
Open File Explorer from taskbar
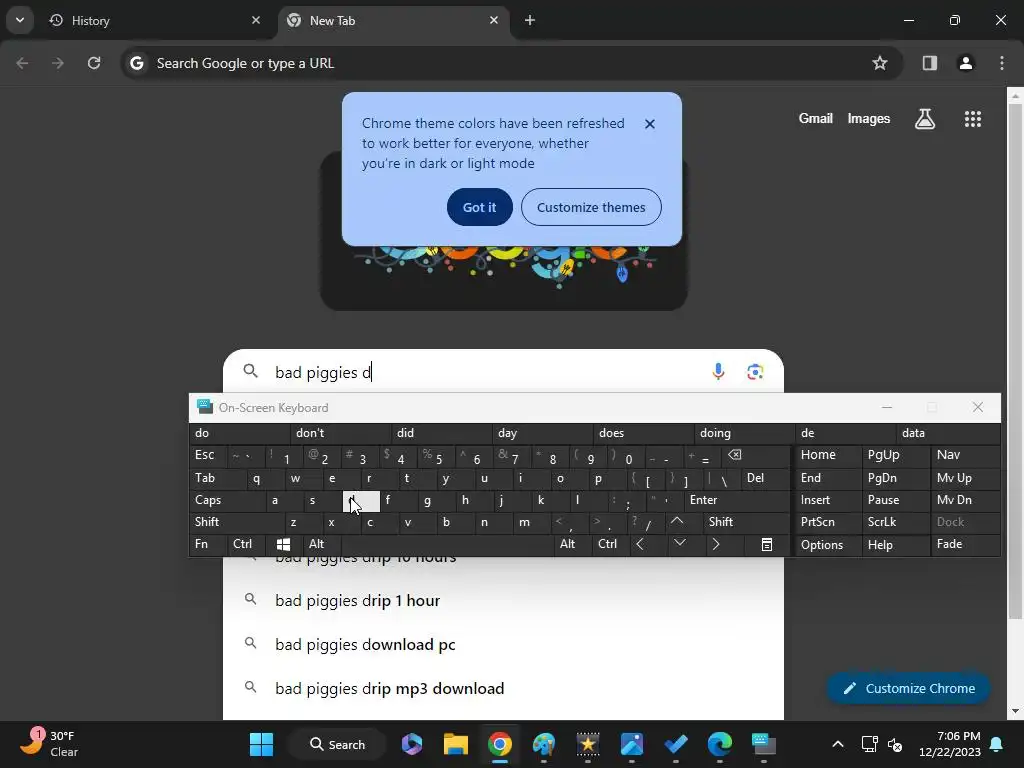455,744
